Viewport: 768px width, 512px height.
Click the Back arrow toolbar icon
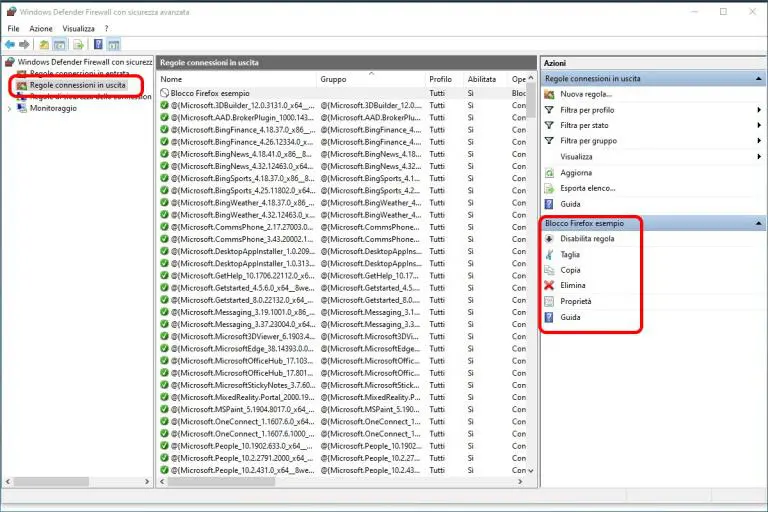[10, 45]
